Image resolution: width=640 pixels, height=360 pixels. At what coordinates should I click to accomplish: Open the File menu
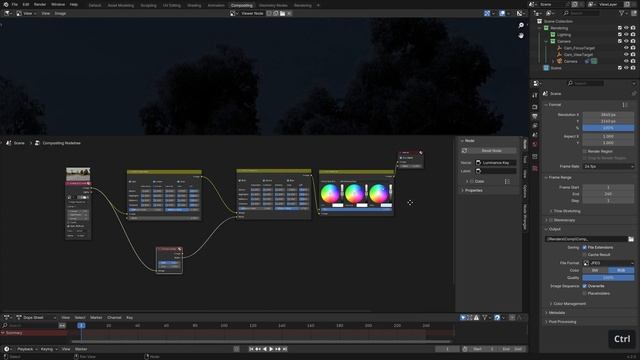[x=15, y=4]
